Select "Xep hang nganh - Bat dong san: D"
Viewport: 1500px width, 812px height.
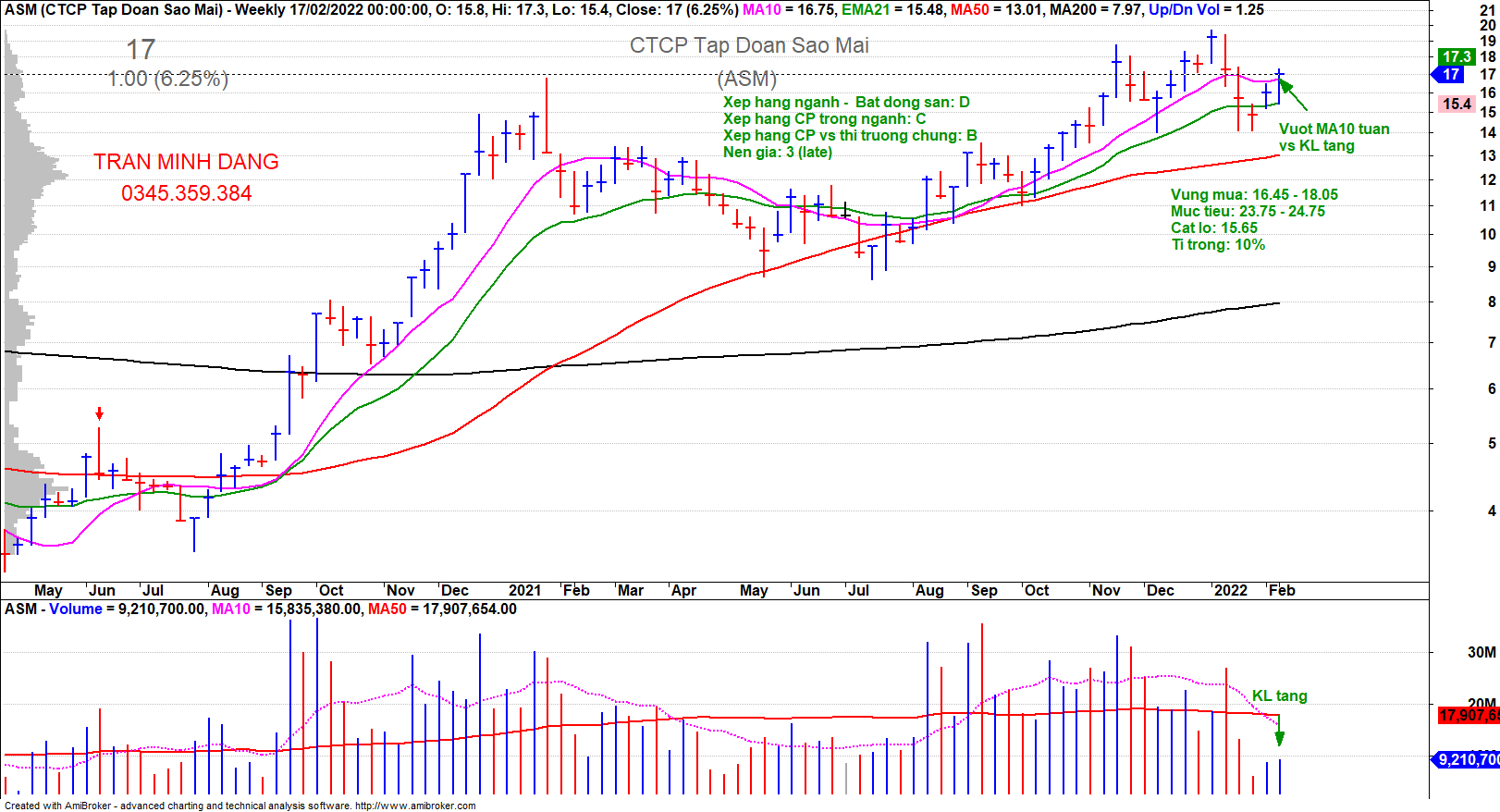(846, 102)
